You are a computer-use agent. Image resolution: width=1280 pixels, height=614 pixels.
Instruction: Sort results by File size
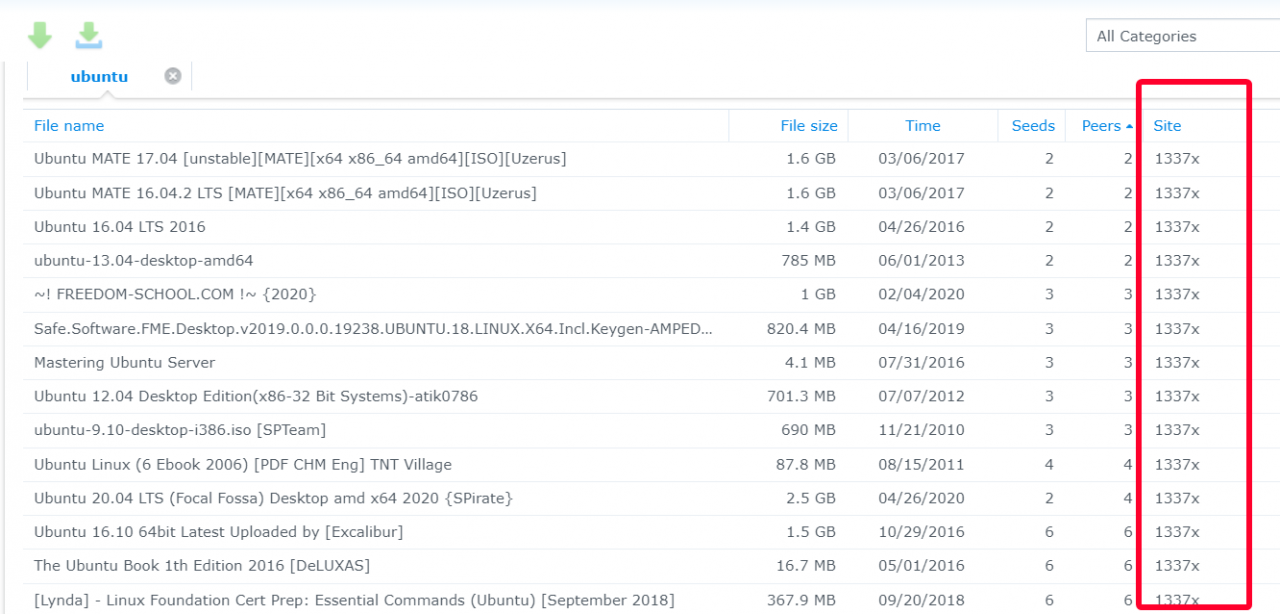(809, 125)
